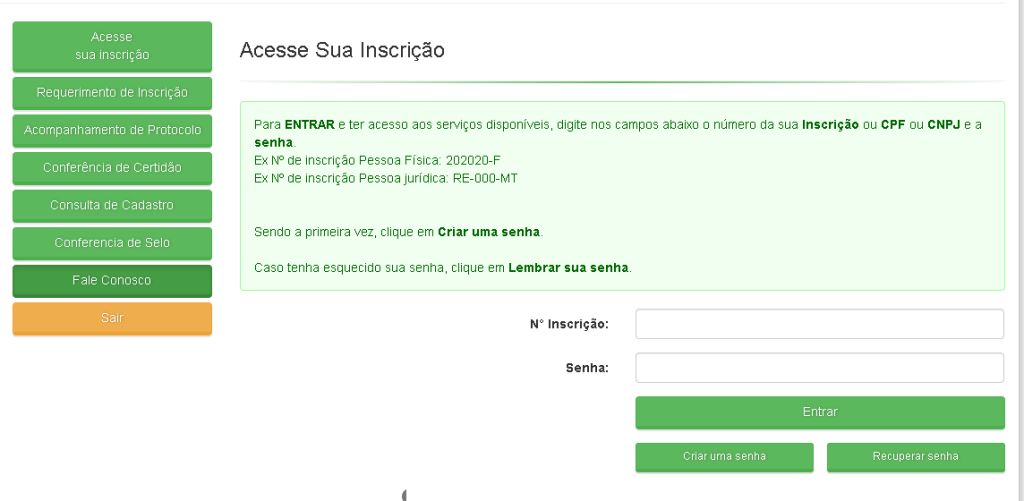Viewport: 1024px width, 501px height.
Task: Click the N° Inscrição field label
Action: pyautogui.click(x=569, y=325)
